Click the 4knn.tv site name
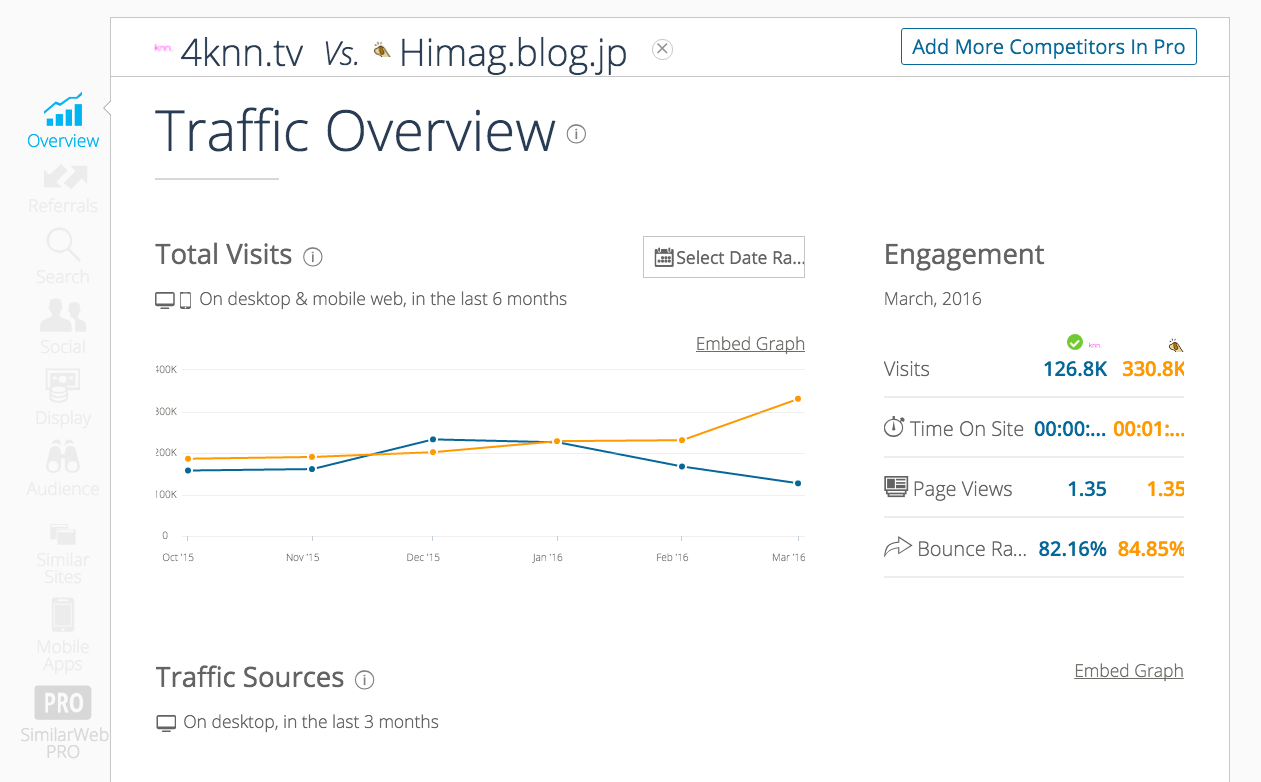 [x=242, y=51]
